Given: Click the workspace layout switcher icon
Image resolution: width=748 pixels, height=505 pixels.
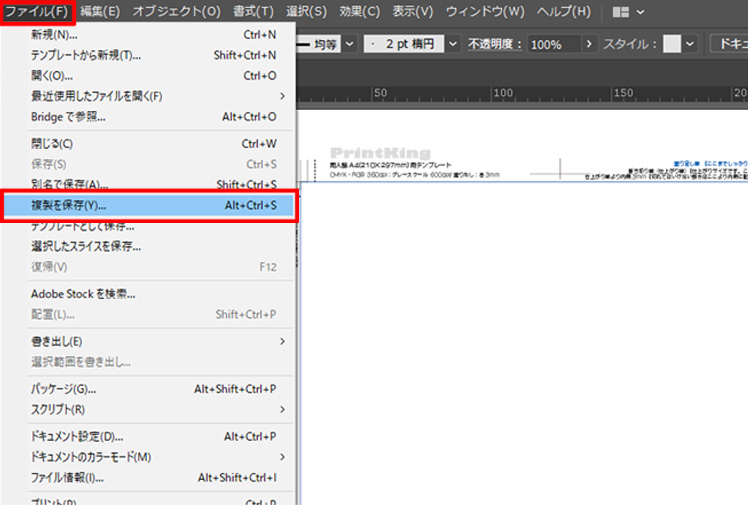Looking at the screenshot, I should pos(622,11).
